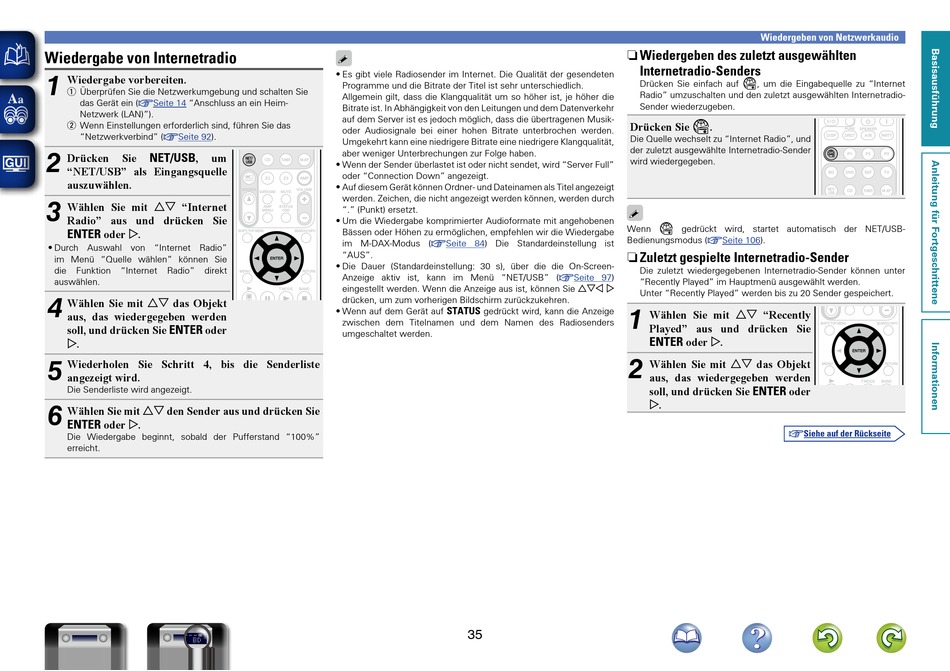The image size is (950, 671).
Task: Click the text 'Die Senderliste wird angezeigt.'
Action: [129, 390]
